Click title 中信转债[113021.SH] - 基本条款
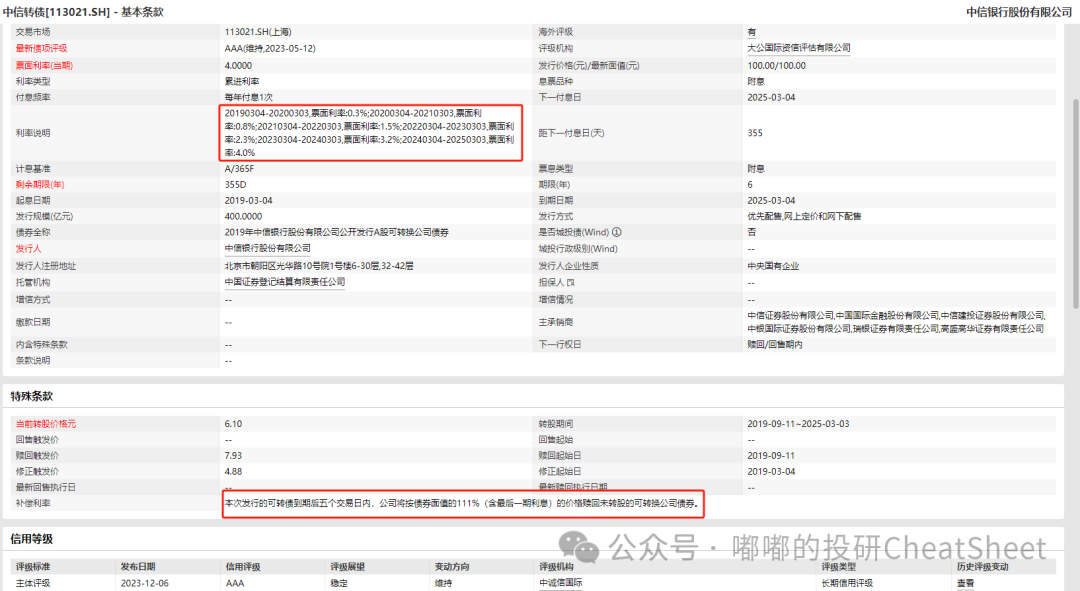This screenshot has height=591, width=1080. click(83, 12)
